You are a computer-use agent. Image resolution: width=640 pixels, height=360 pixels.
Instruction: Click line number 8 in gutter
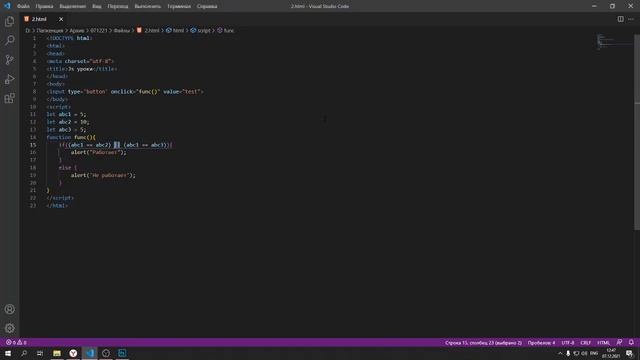pyautogui.click(x=34, y=91)
